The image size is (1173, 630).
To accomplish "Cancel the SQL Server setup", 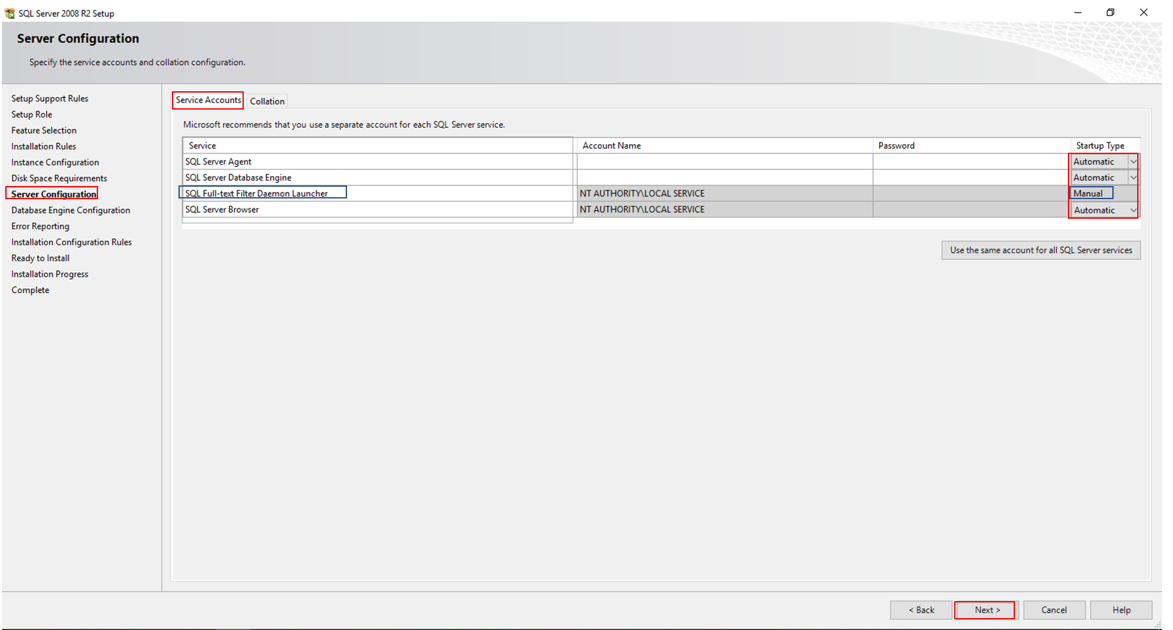I will tap(1054, 610).
